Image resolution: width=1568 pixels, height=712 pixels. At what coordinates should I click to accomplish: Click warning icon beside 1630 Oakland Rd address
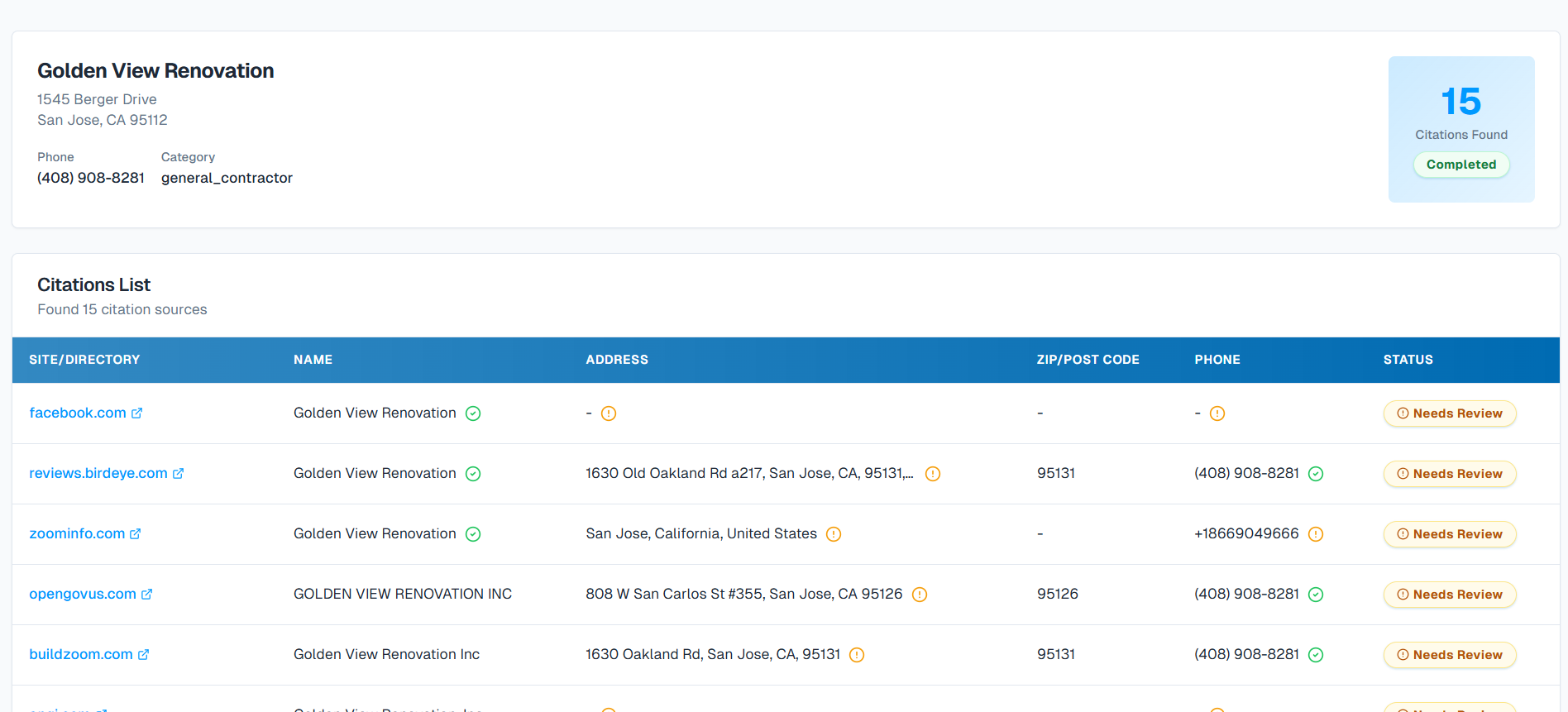tap(857, 655)
